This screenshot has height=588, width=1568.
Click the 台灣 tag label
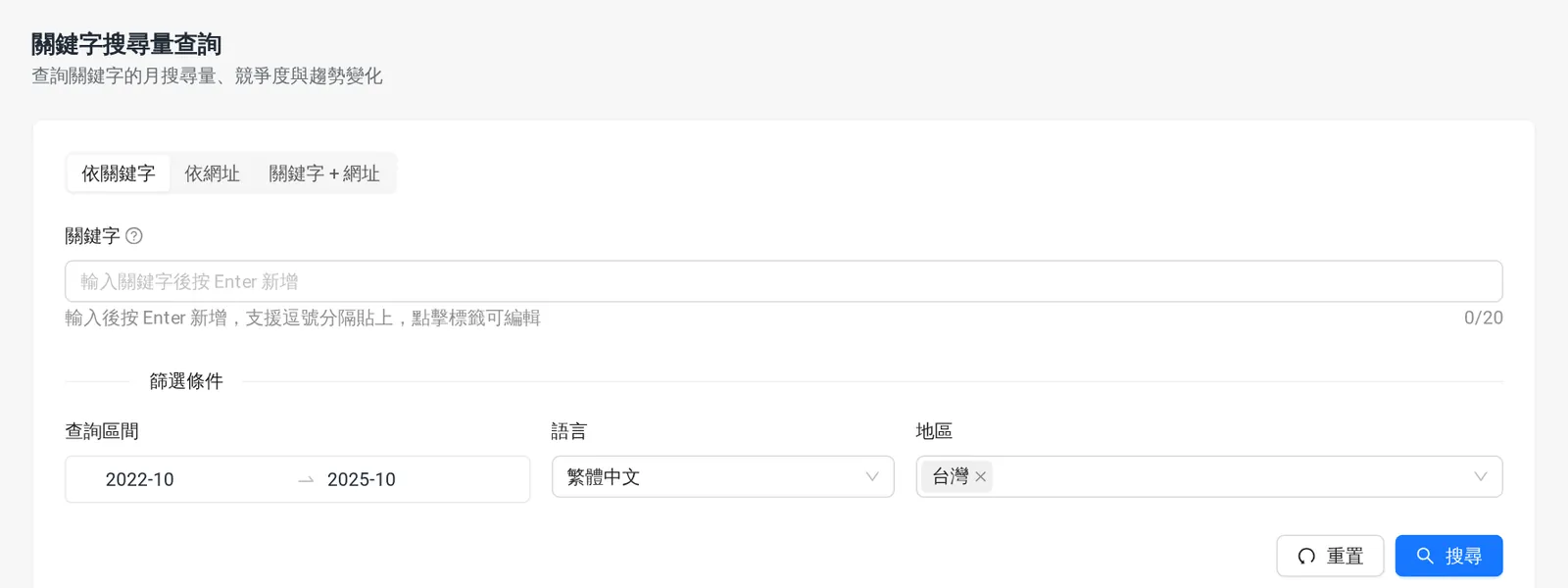950,476
